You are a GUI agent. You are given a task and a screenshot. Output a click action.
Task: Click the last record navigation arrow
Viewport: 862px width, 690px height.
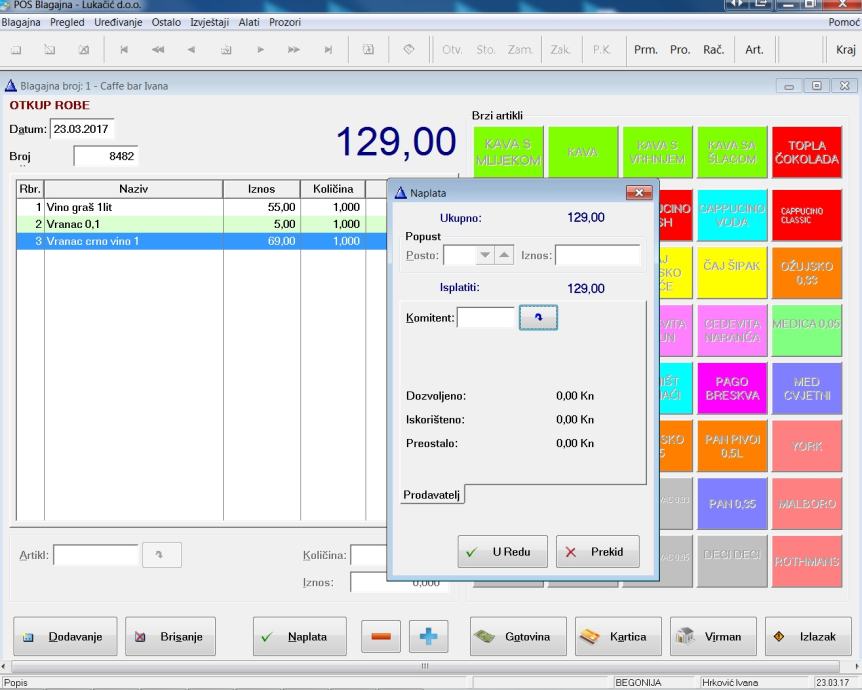(328, 49)
